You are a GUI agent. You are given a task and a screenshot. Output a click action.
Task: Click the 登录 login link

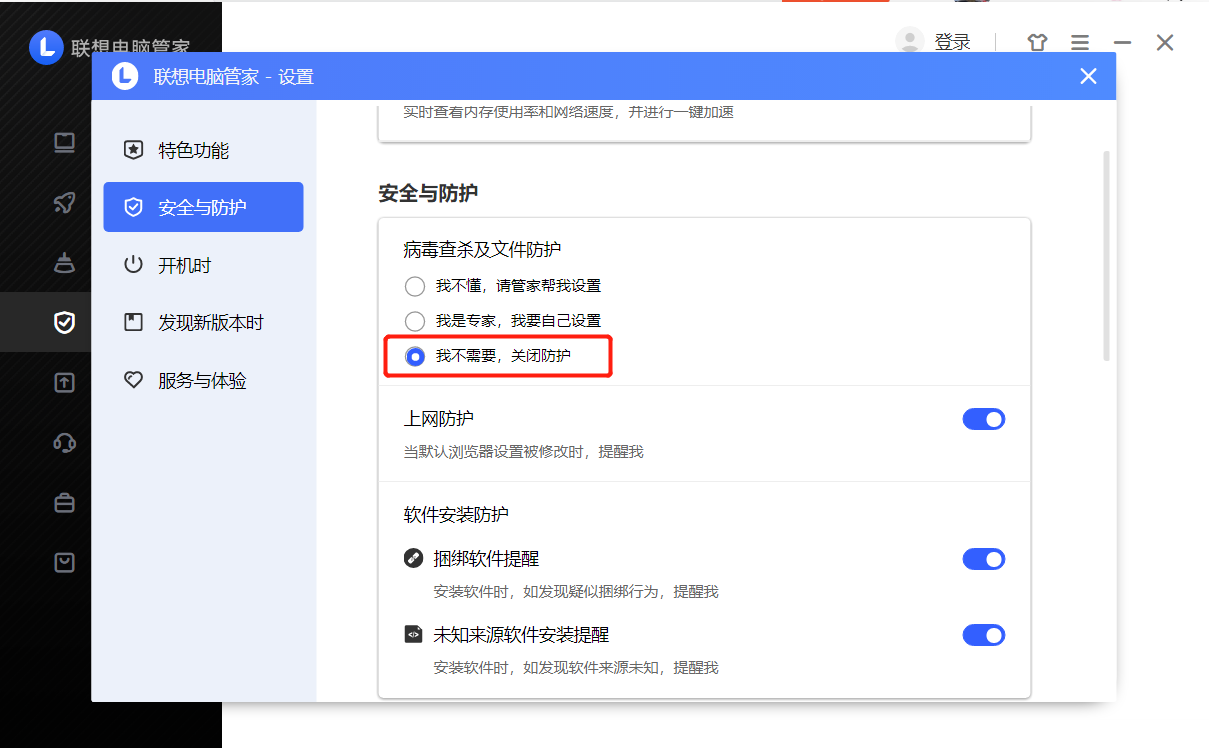click(952, 42)
